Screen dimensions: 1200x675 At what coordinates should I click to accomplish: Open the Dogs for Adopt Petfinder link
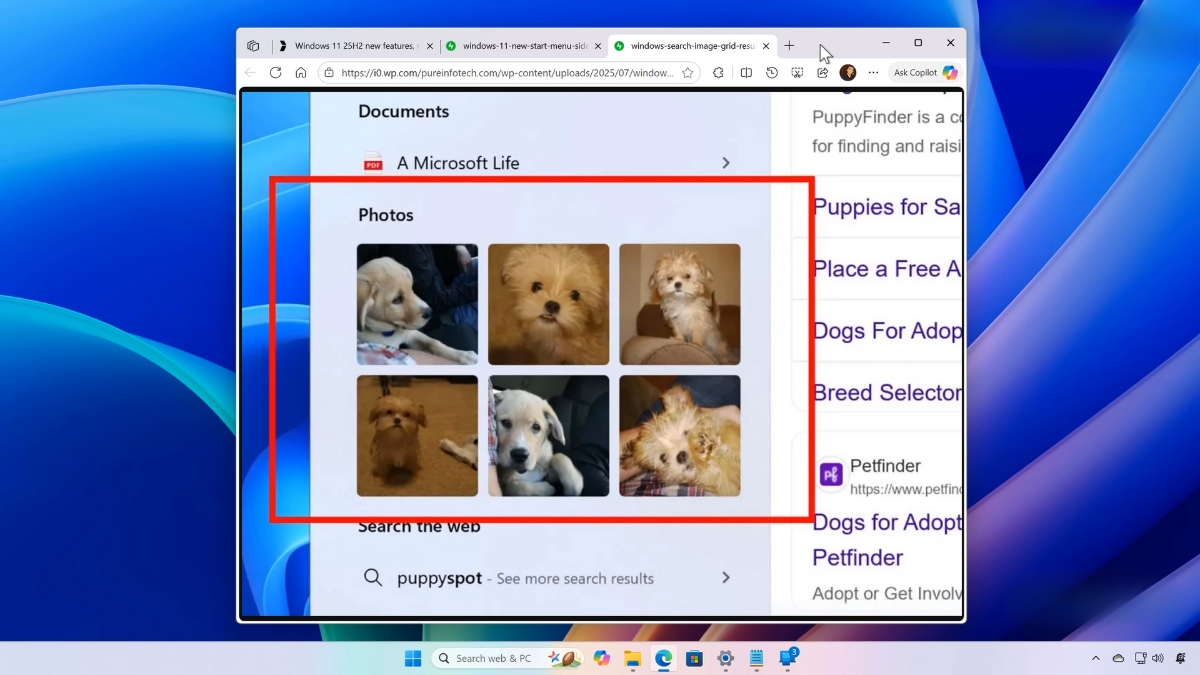pos(887,540)
